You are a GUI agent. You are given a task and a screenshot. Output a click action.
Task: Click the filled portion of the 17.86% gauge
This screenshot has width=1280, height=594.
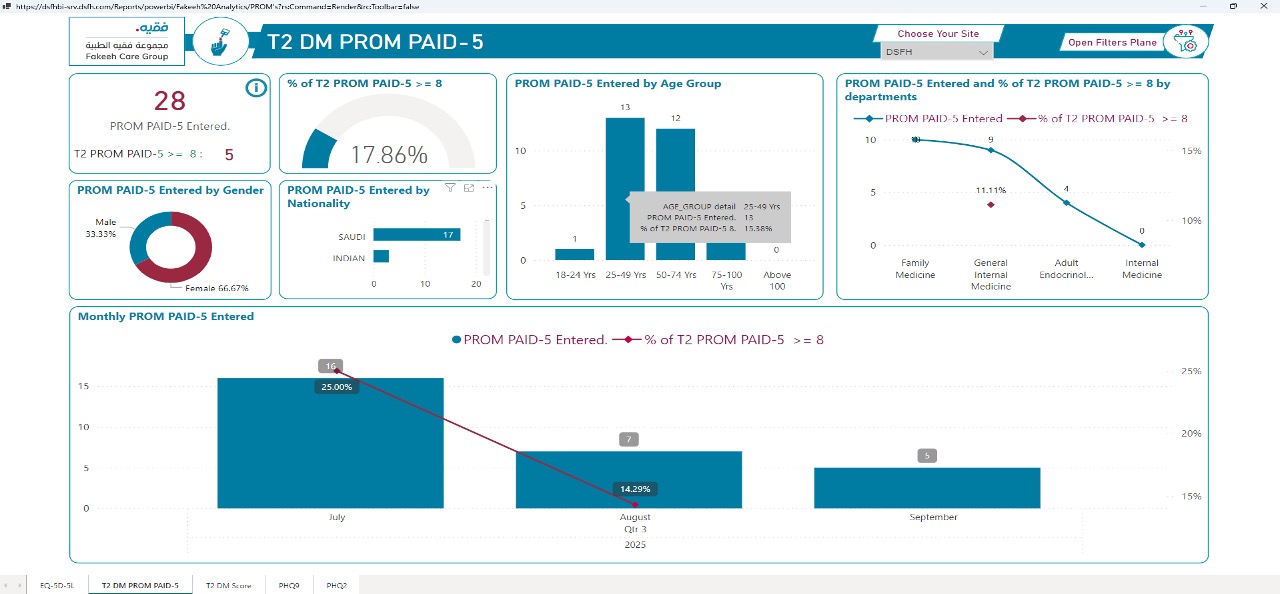click(x=318, y=150)
